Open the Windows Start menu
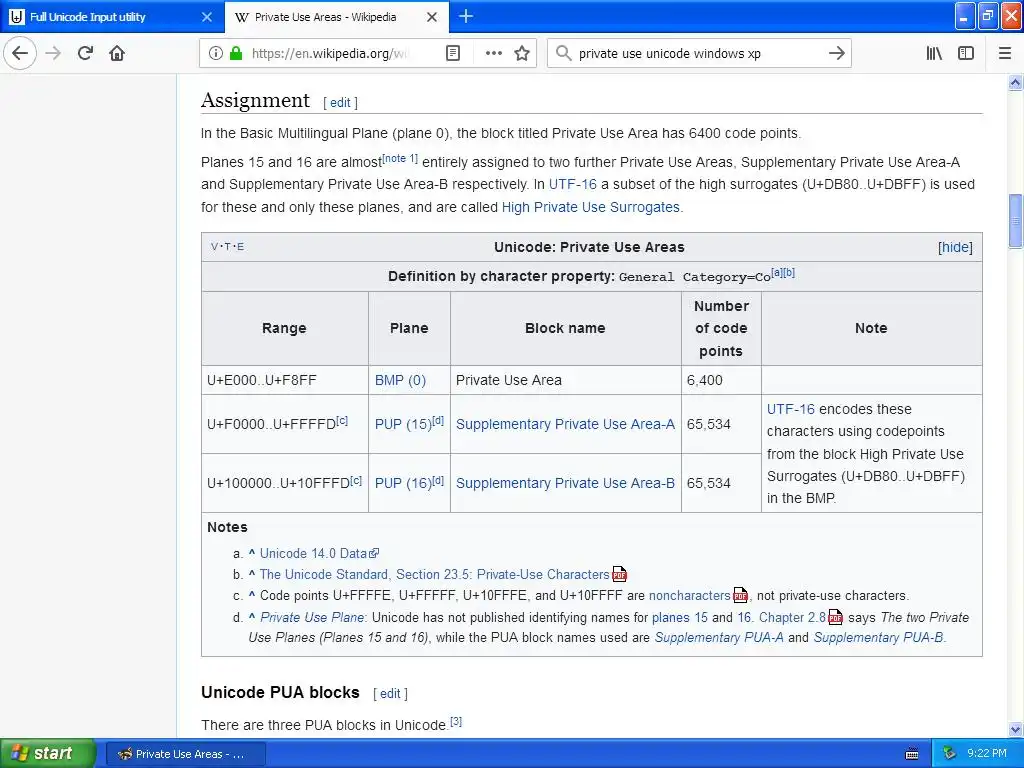Image resolution: width=1024 pixels, height=768 pixels. click(47, 754)
